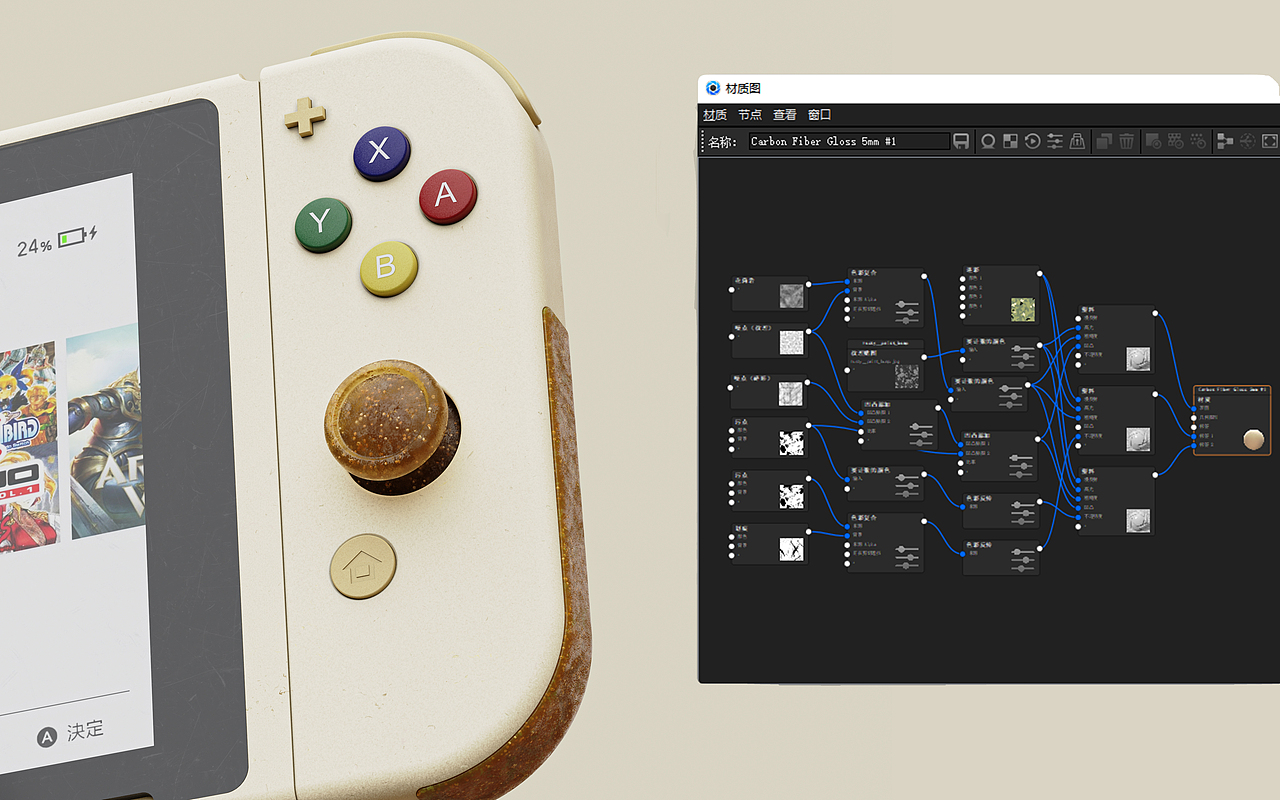Click the trash delete icon
This screenshot has width=1280, height=800.
1127,142
